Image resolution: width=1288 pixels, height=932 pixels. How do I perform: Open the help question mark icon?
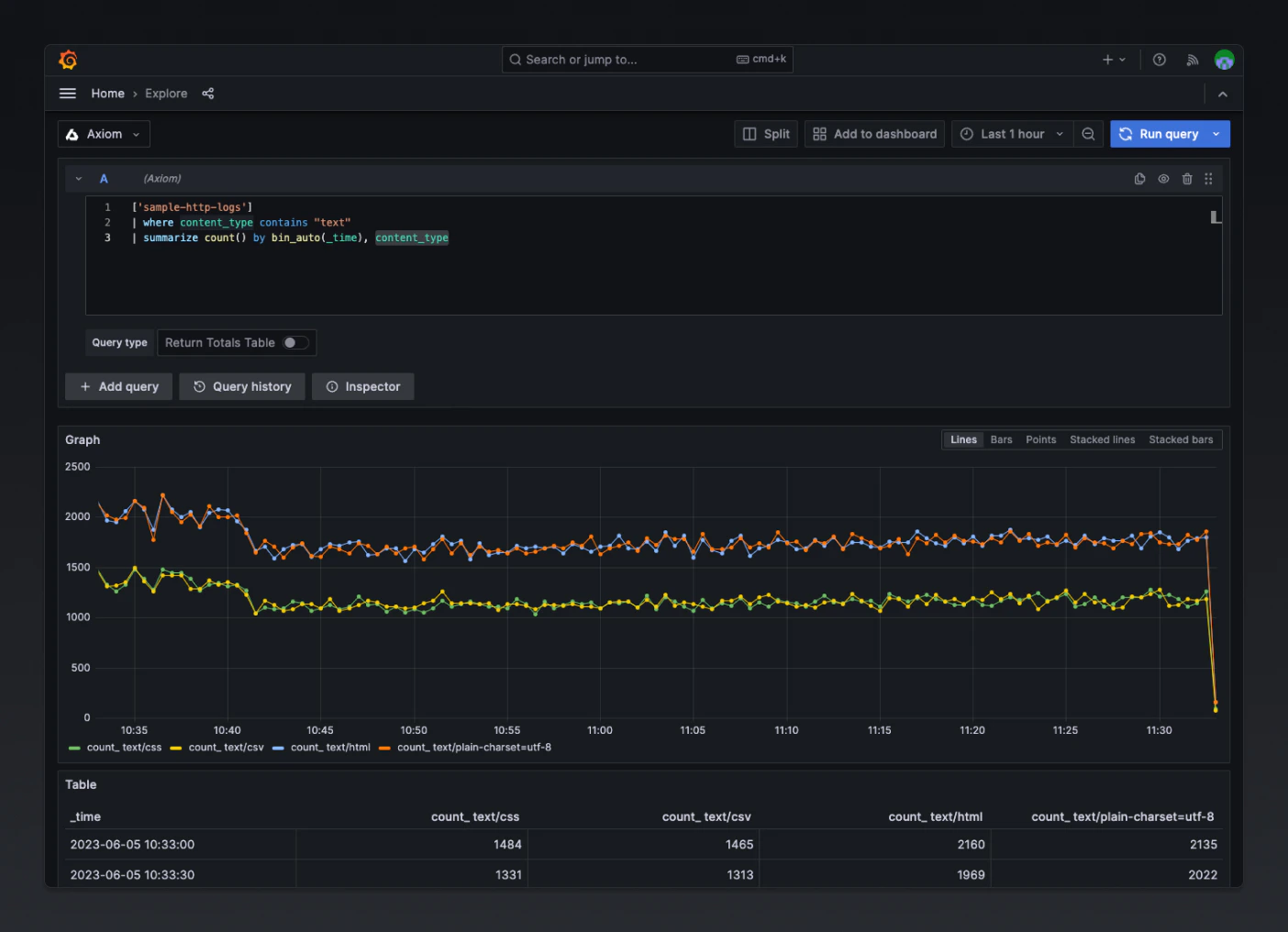coord(1160,60)
